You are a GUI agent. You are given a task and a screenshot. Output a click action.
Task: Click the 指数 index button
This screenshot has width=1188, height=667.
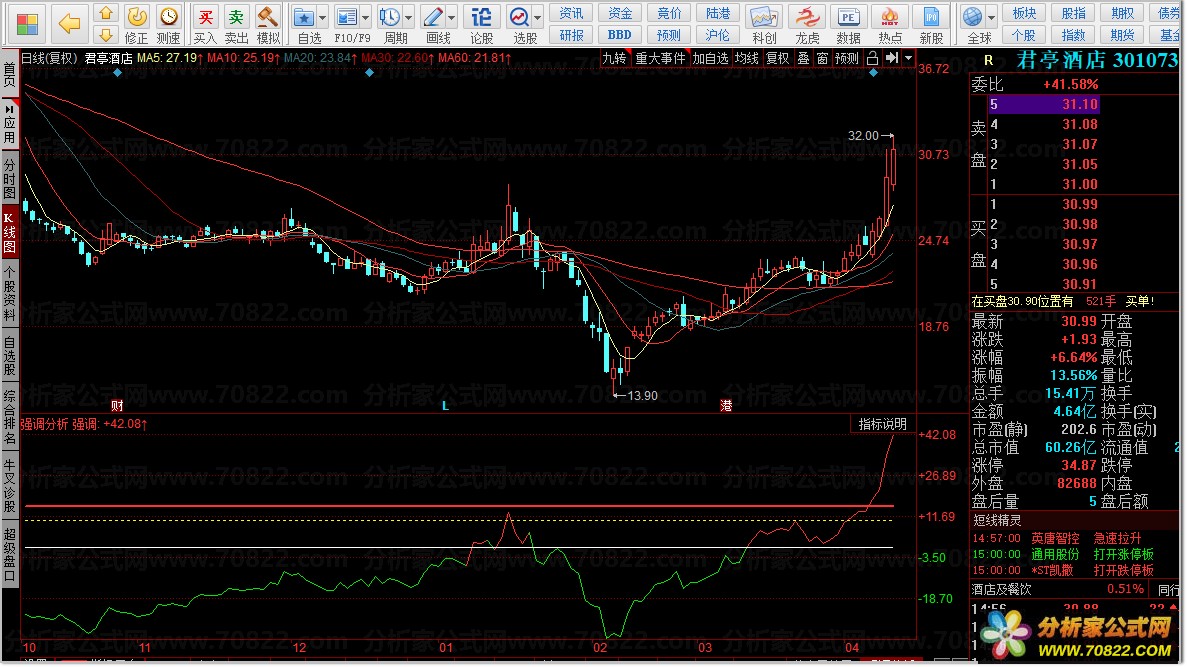(1074, 35)
